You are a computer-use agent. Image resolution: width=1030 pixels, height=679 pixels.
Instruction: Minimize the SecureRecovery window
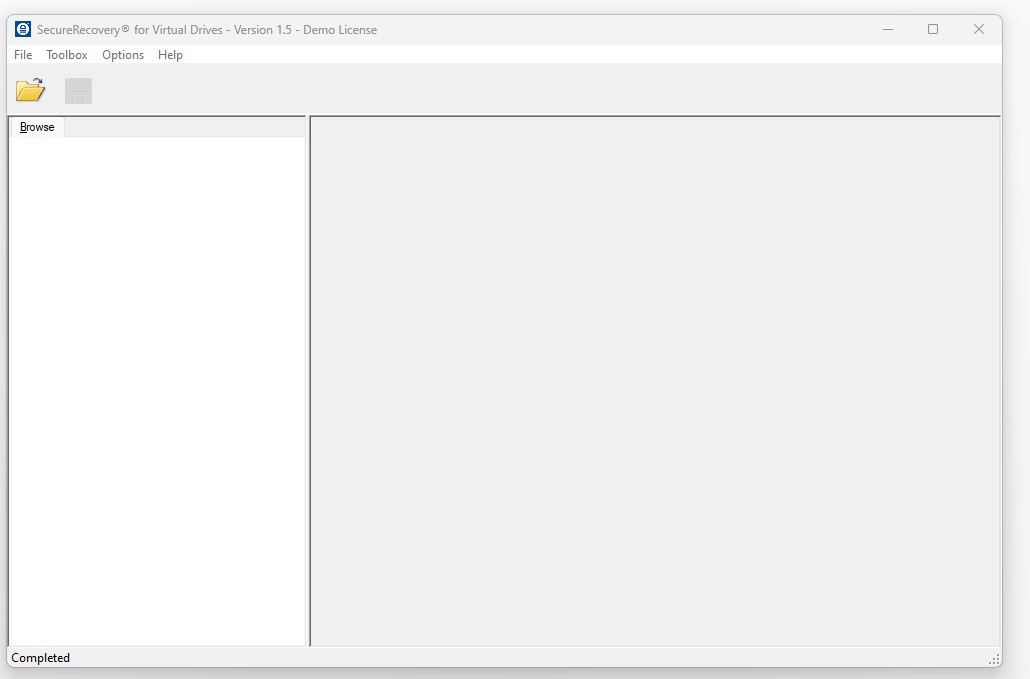tap(888, 29)
